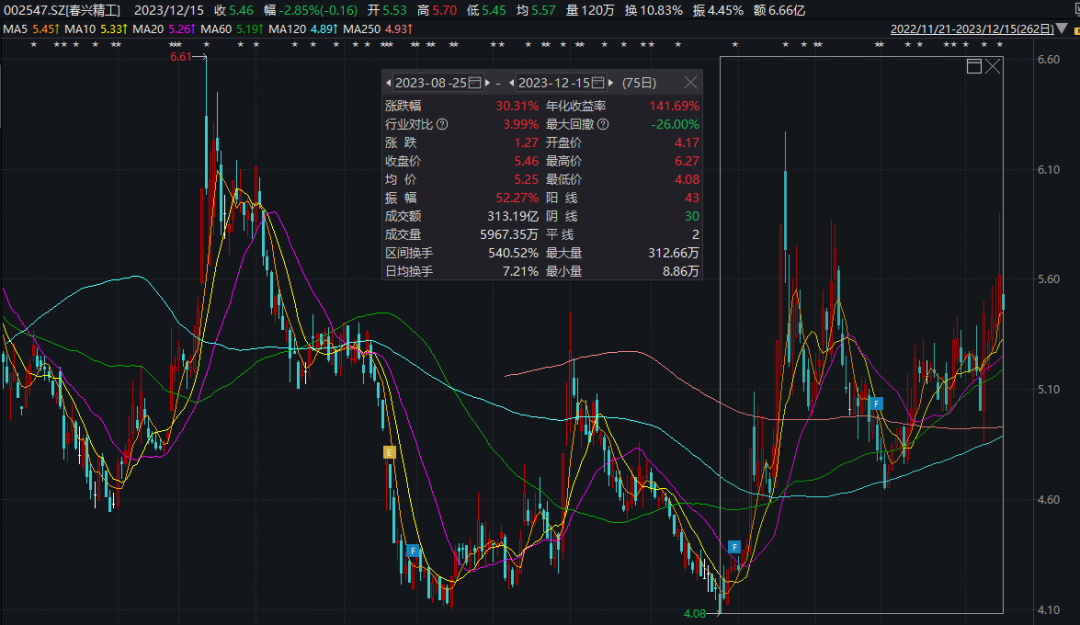Click the F marker near 4.35 low

tap(412, 550)
